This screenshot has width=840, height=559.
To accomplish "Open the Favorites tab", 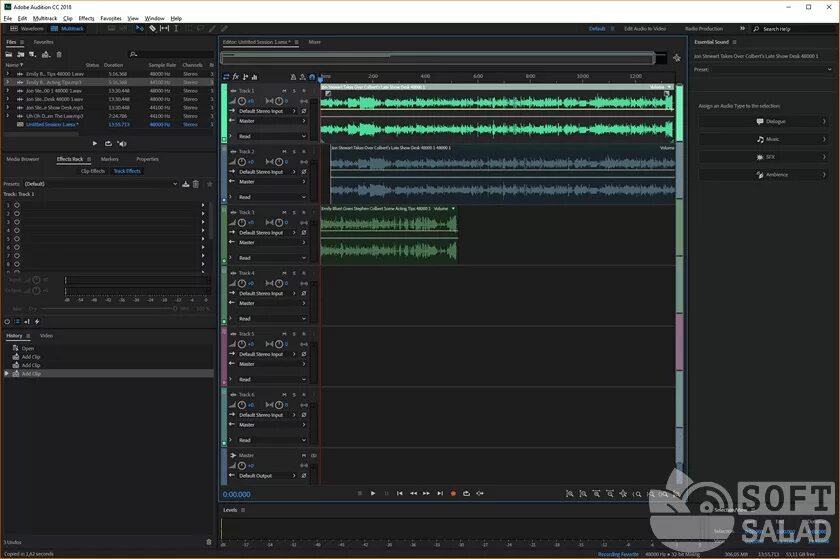I will [x=43, y=42].
